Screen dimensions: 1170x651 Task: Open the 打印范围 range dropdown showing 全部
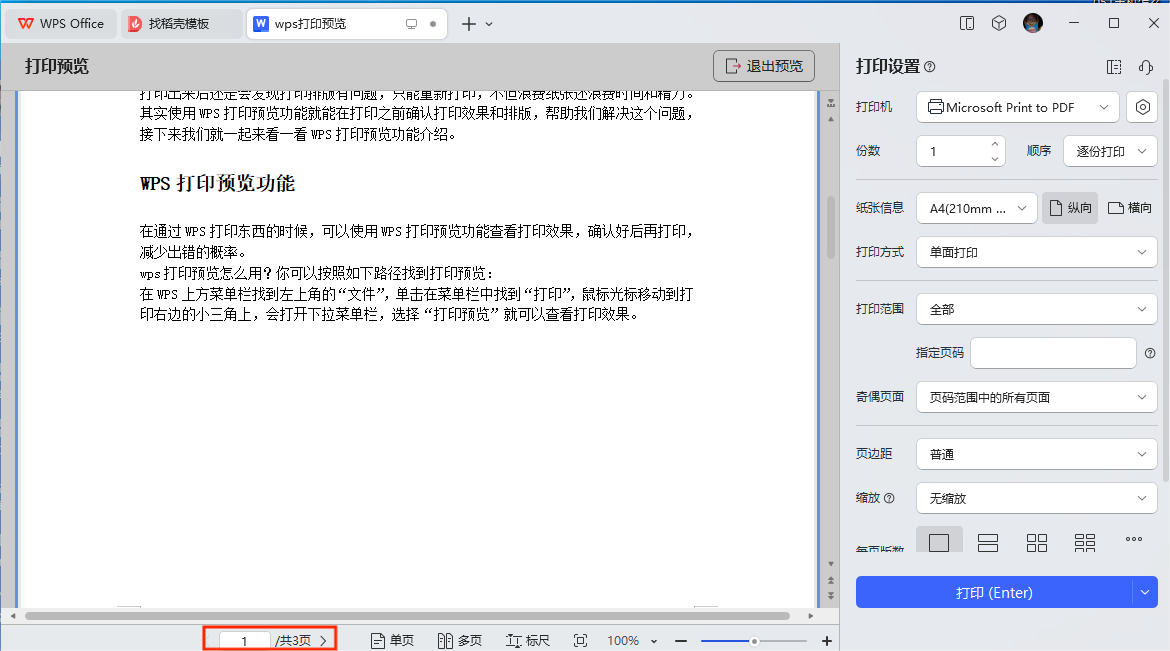pos(1036,309)
